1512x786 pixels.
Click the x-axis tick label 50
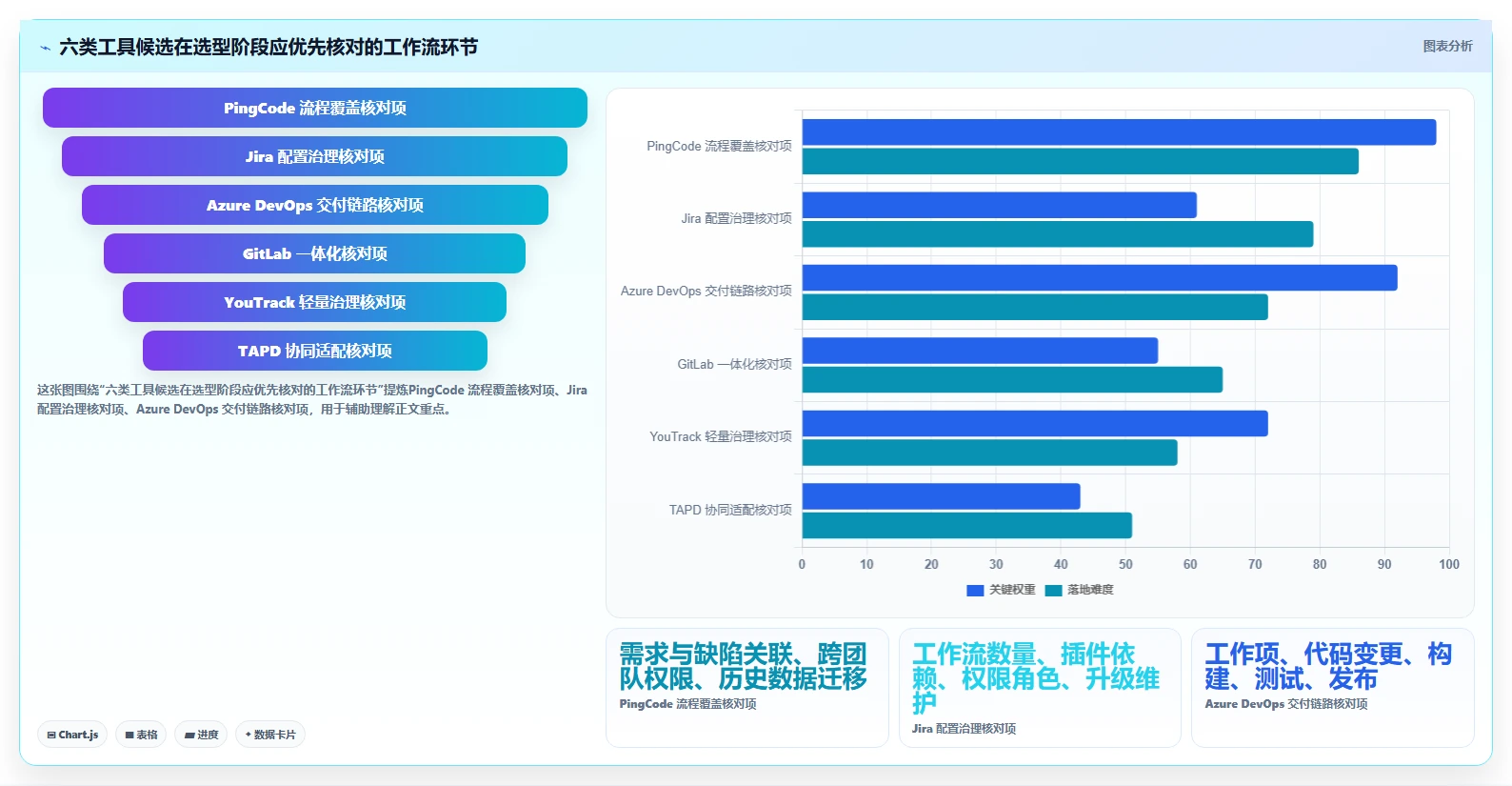click(x=1125, y=565)
